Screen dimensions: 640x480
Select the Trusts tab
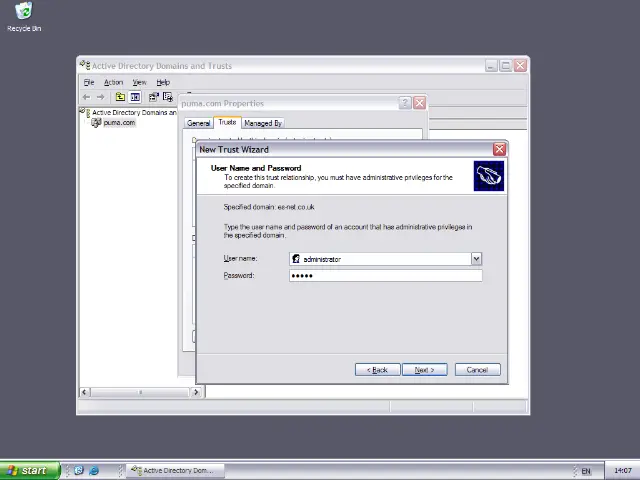point(227,122)
